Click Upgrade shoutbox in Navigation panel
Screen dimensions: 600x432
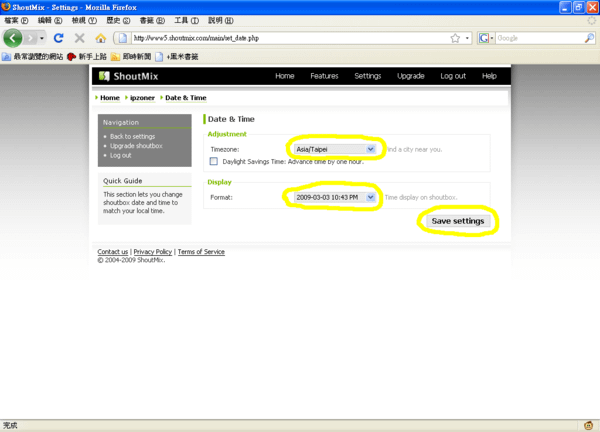(x=136, y=146)
